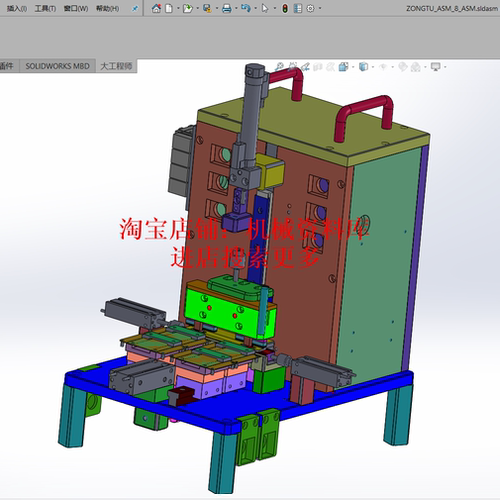Open the 窗口(W) menu

point(76,9)
